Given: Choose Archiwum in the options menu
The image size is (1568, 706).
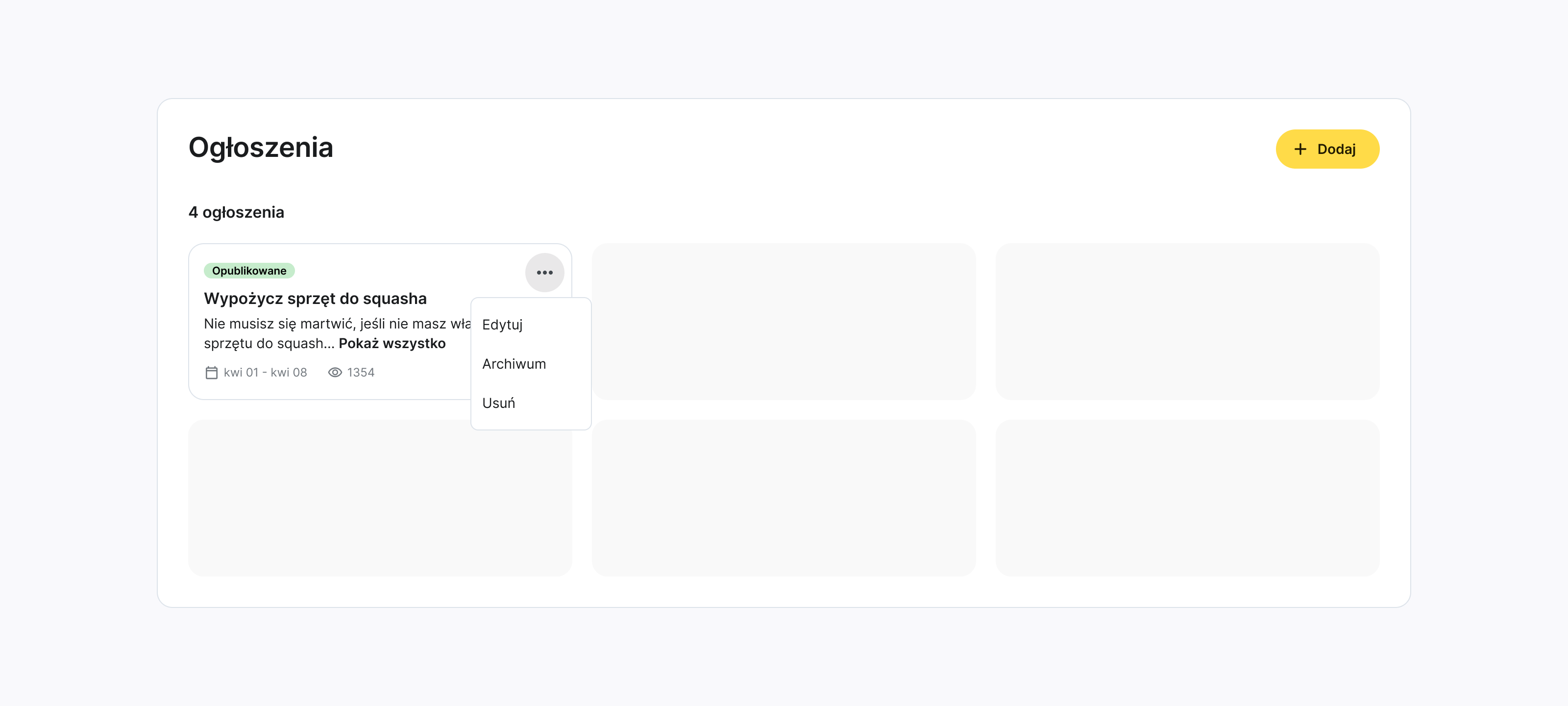Looking at the screenshot, I should [x=514, y=364].
